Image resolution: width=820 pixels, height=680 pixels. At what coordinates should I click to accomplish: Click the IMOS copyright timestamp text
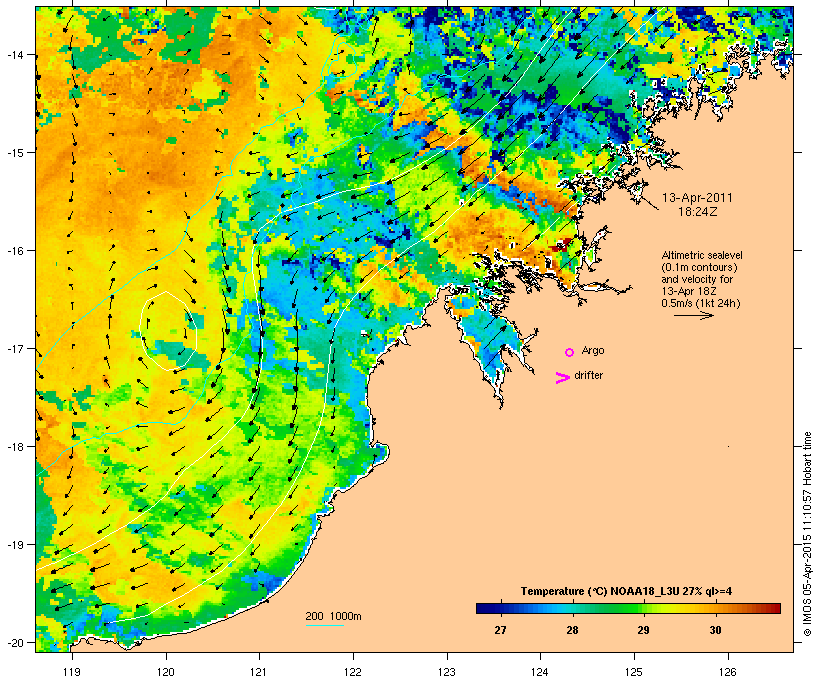click(807, 534)
